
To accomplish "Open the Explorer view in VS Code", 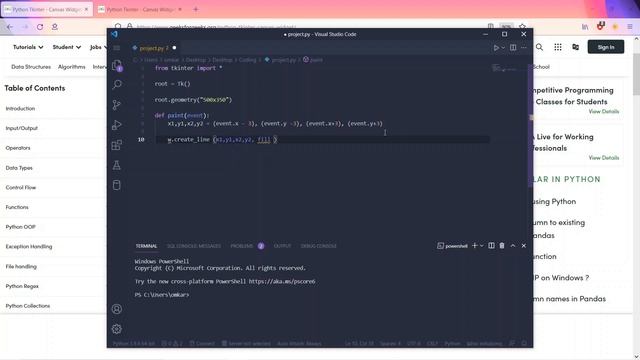I will 117,65.
